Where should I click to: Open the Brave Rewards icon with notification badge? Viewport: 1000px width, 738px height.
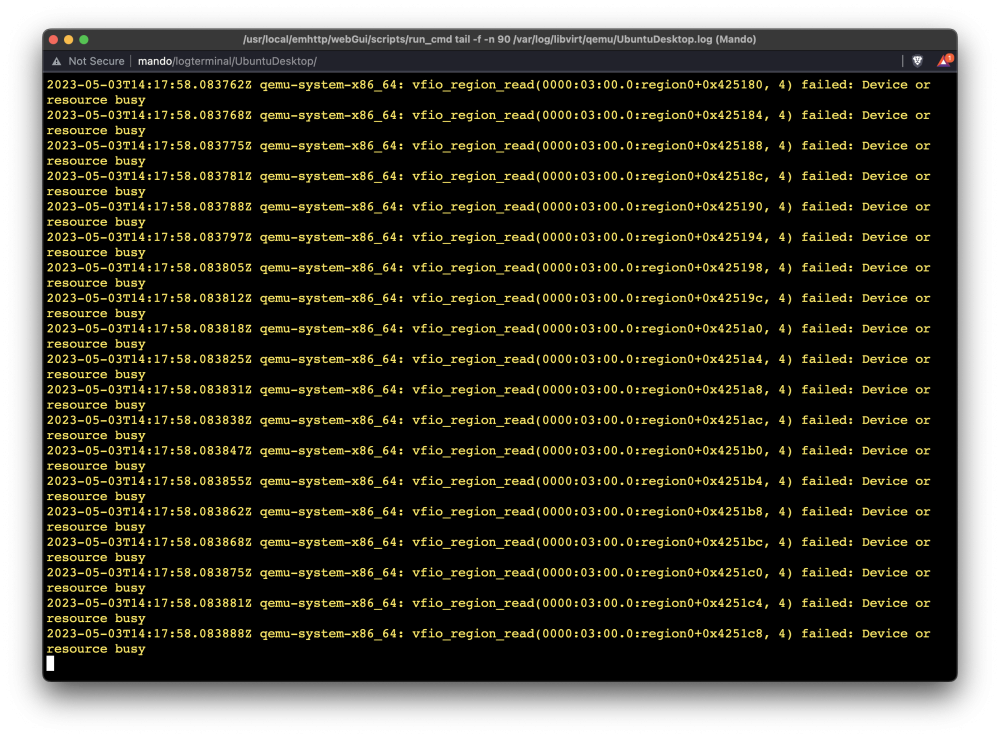pos(945,61)
